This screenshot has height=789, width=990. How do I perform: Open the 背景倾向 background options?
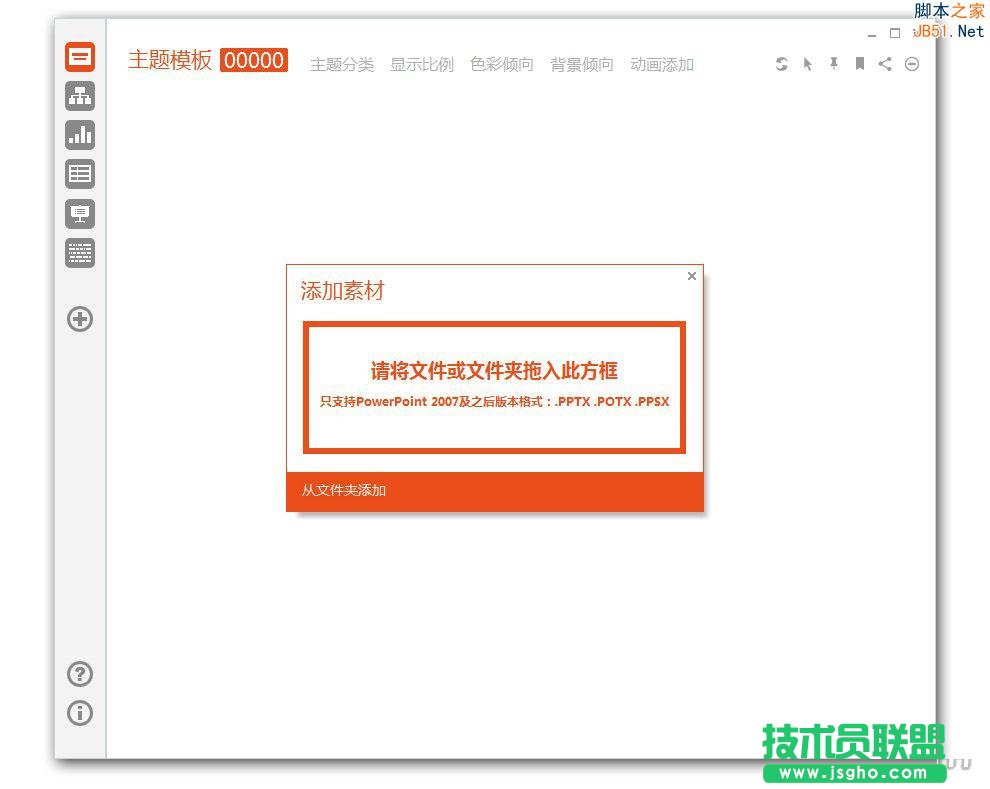tap(581, 64)
